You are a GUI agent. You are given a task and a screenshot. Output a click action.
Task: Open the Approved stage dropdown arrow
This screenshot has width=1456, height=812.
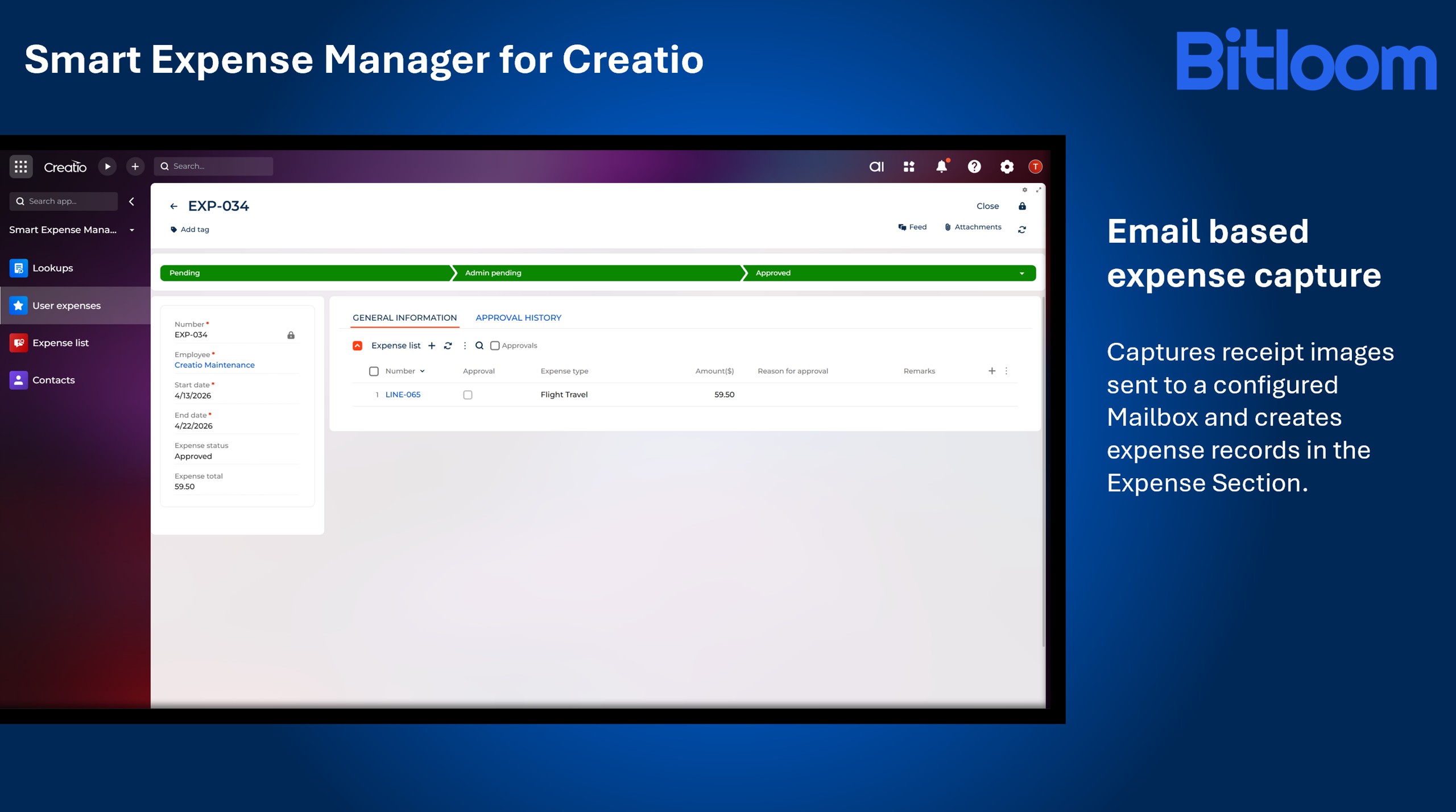pos(1022,274)
